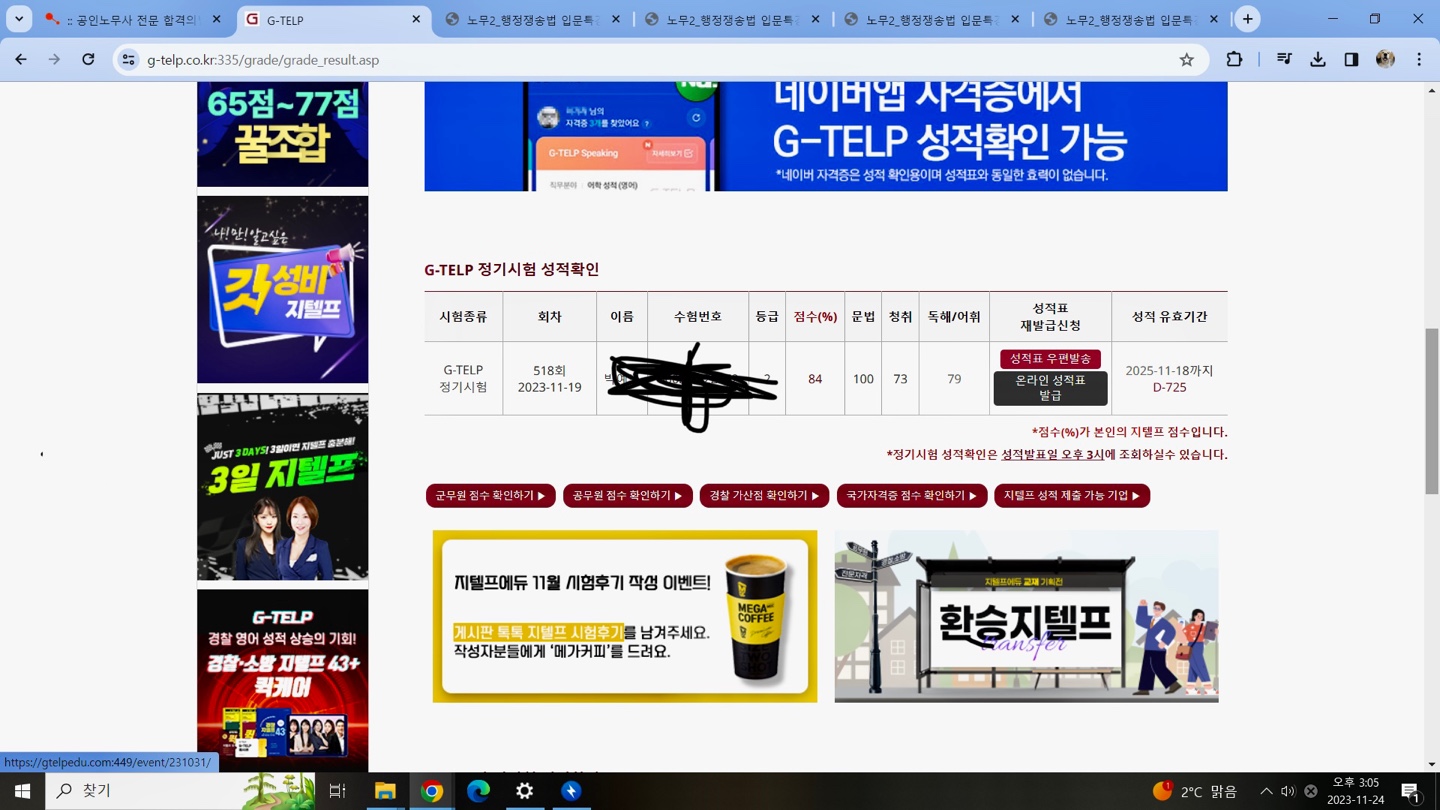Open the 갓성비 지텔프 sidebar banner
Viewport: 1440px width, 810px height.
[282, 289]
